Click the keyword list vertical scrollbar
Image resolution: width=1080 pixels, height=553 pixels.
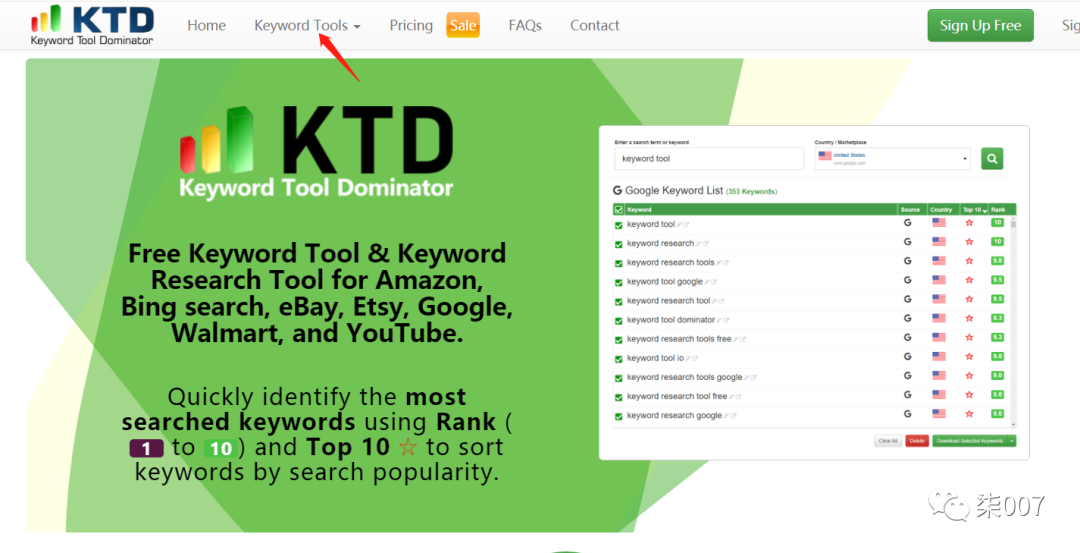click(x=1013, y=322)
